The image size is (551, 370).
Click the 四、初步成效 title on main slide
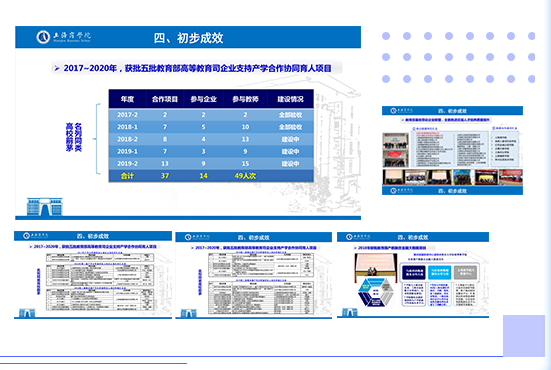[x=188, y=38]
